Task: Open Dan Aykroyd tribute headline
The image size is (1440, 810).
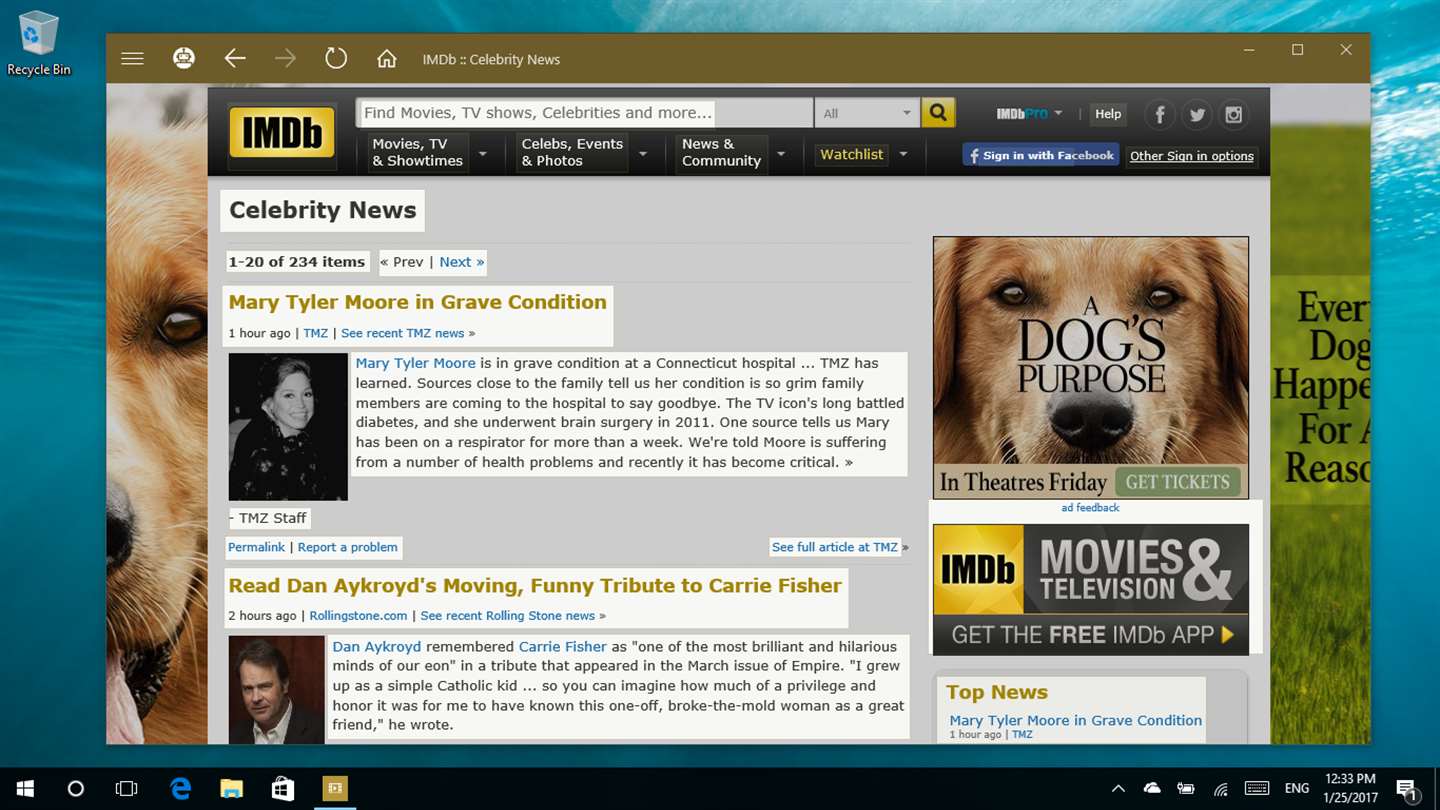Action: [535, 586]
